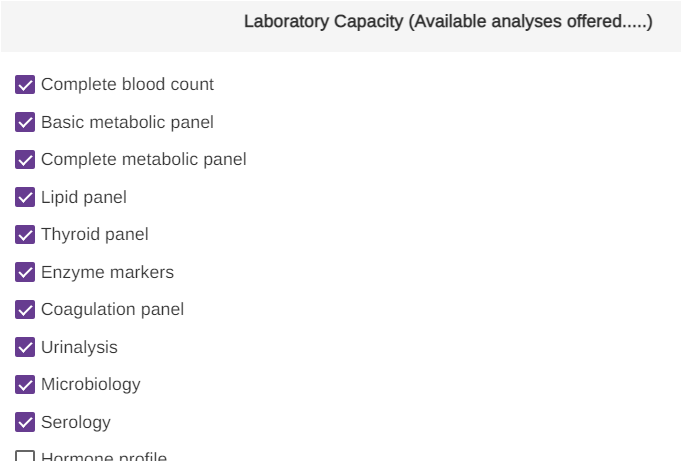Toggle the Lipid panel checkbox off

point(26,197)
